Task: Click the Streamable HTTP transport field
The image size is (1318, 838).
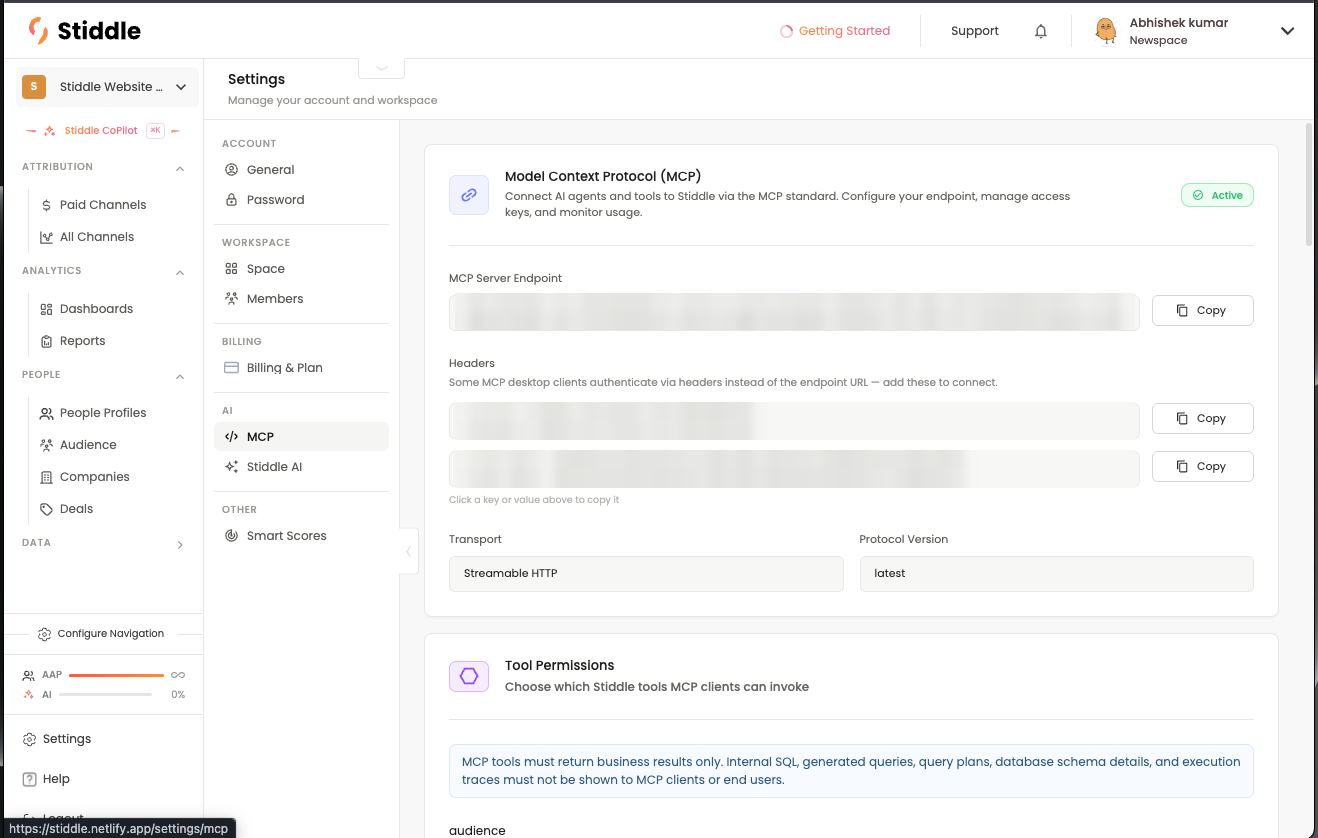Action: tap(646, 574)
